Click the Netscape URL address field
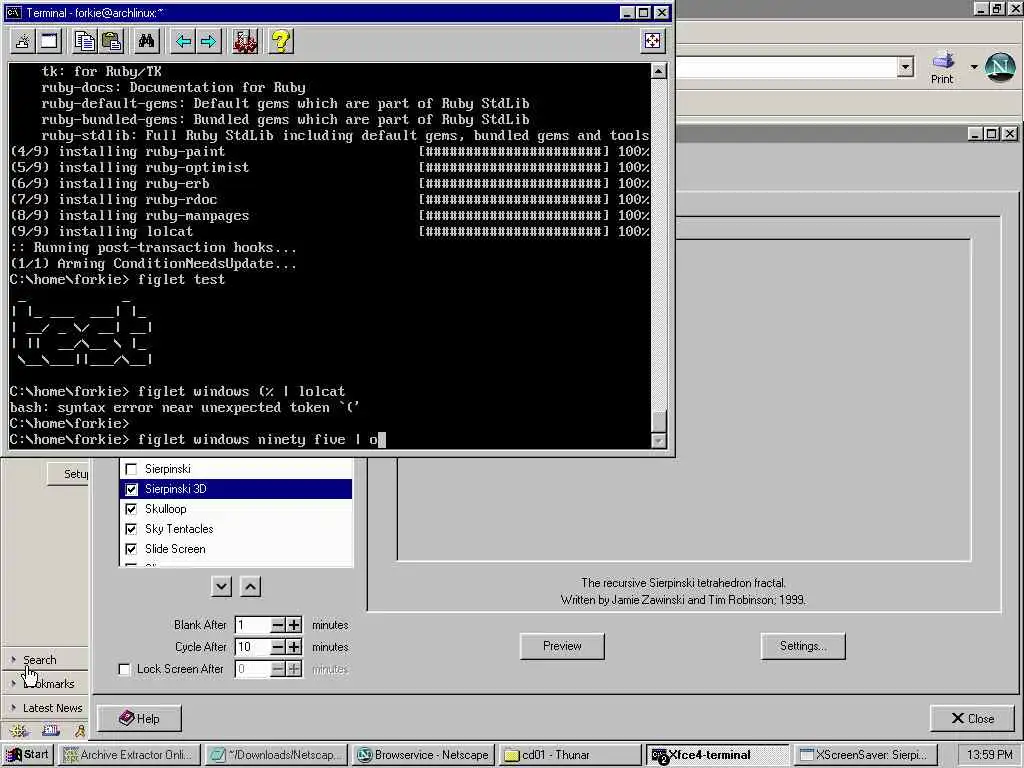Viewport: 1024px width, 768px height. [786, 67]
